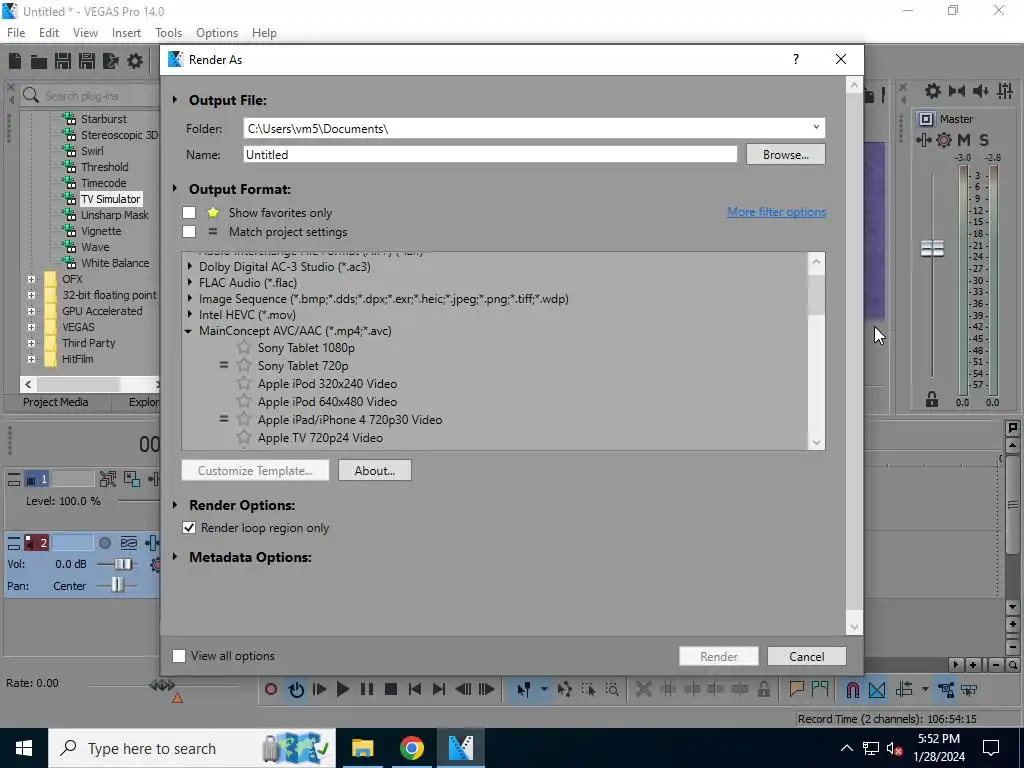Click the Stop button in transport bar

[x=391, y=689]
